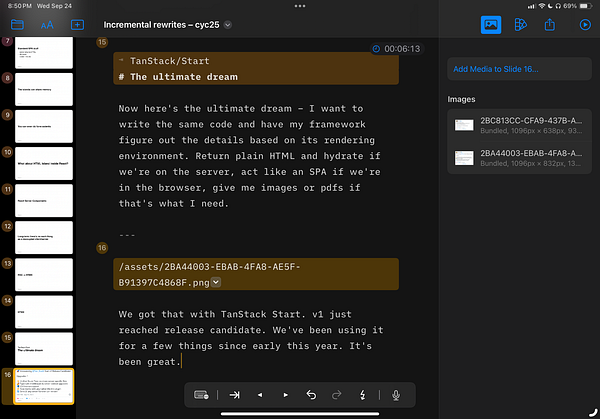The width and height of the screenshot is (600, 419).
Task: Select slide 13 thumbnail
Action: tap(44, 275)
